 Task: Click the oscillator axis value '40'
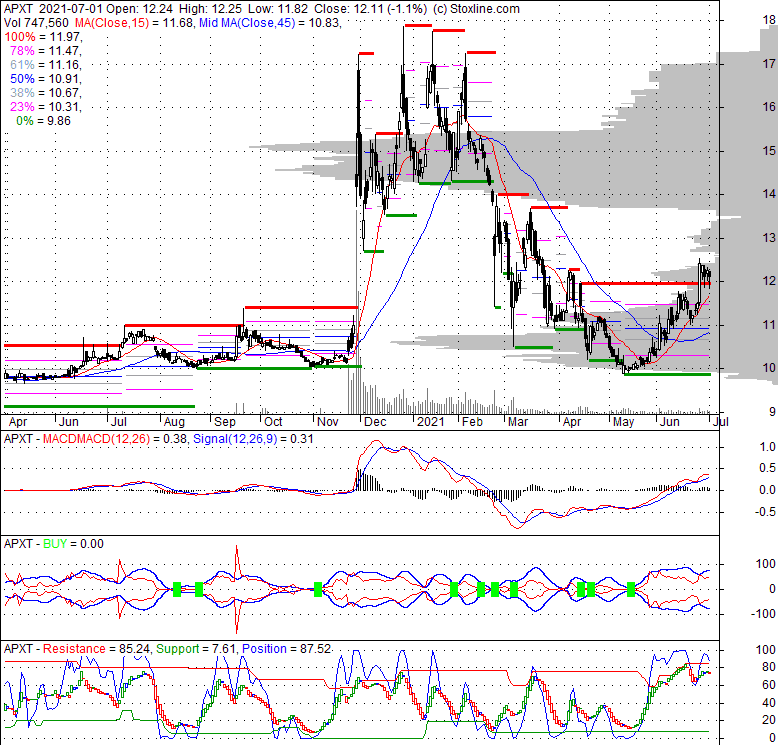point(770,703)
